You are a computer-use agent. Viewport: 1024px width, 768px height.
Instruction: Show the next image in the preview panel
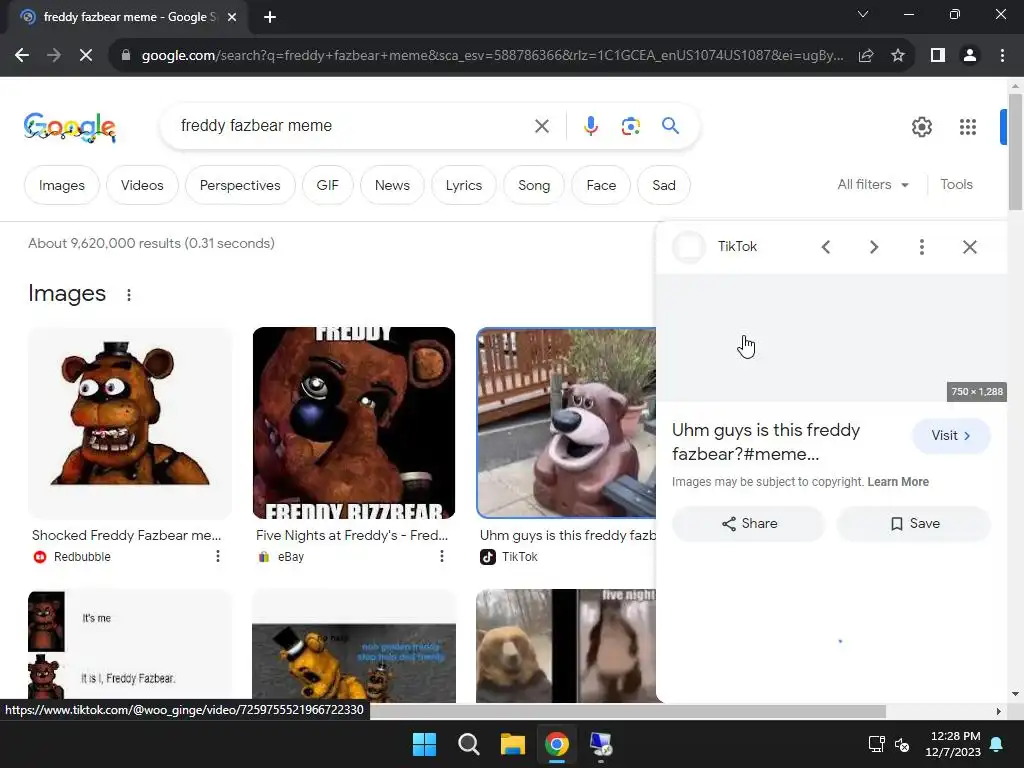tap(874, 247)
